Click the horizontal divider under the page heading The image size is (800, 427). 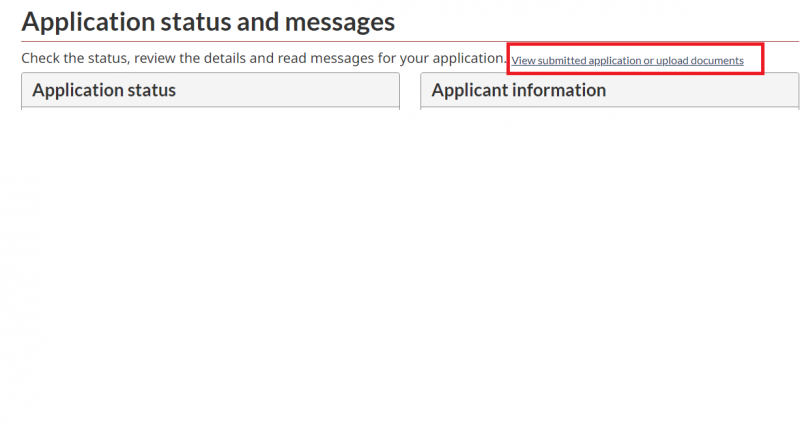[400, 41]
